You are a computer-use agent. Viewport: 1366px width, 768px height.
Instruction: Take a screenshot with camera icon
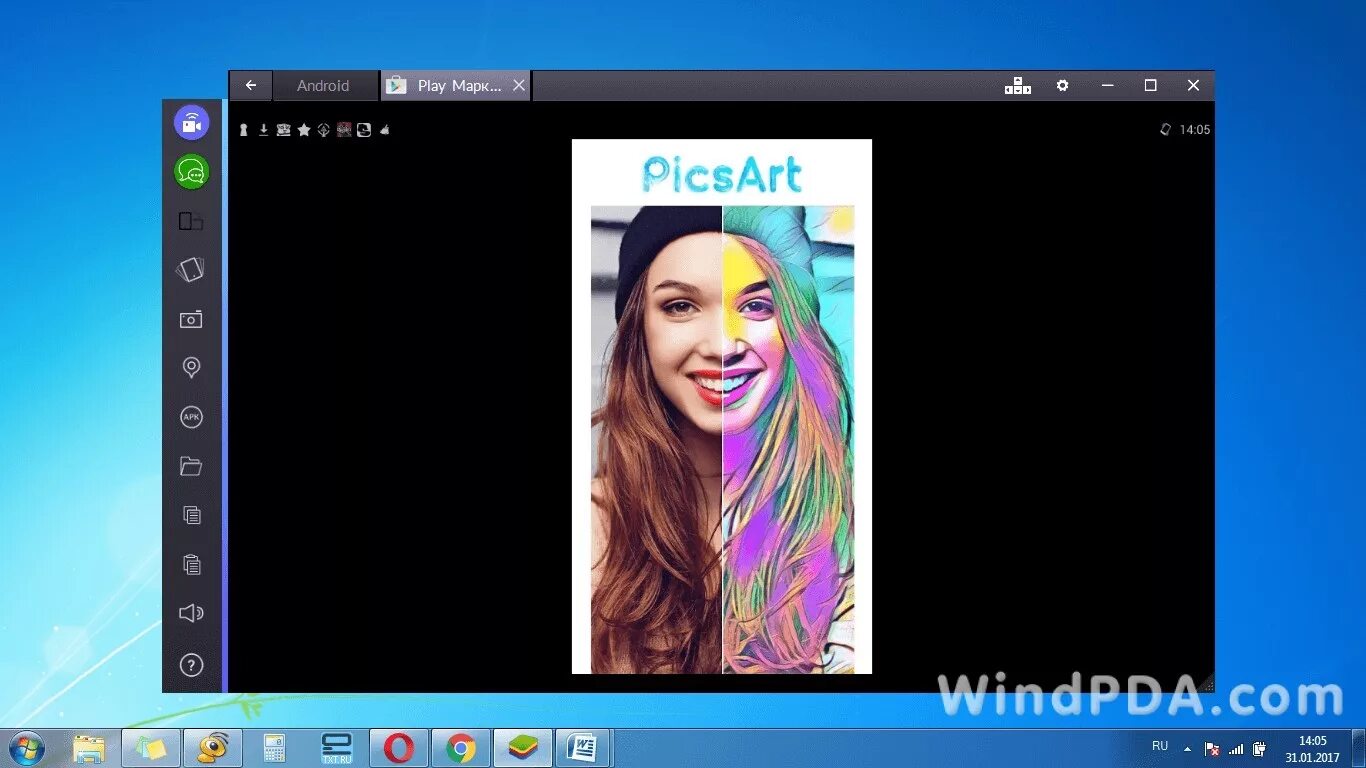tap(191, 319)
